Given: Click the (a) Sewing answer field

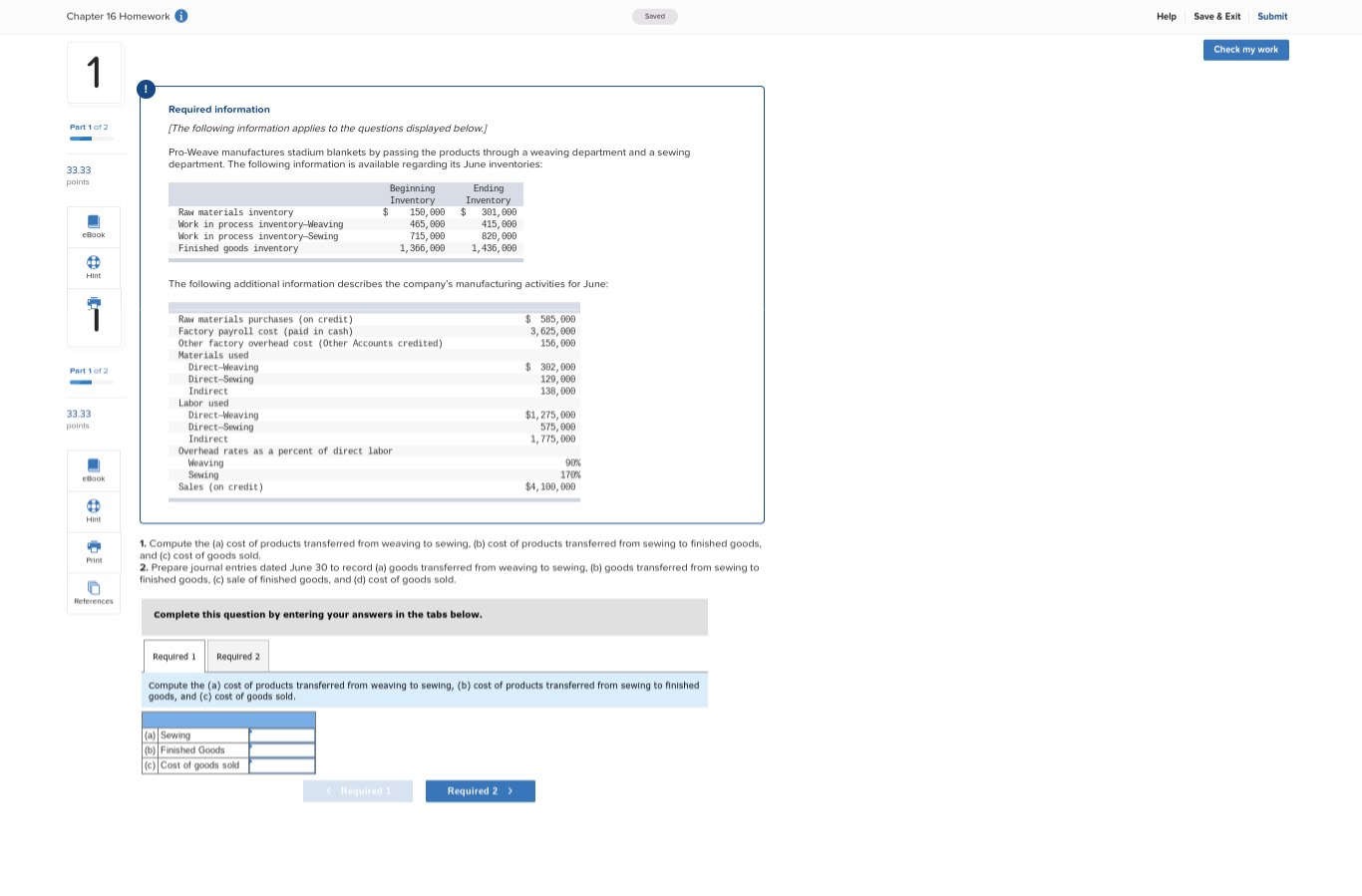Looking at the screenshot, I should (282, 736).
